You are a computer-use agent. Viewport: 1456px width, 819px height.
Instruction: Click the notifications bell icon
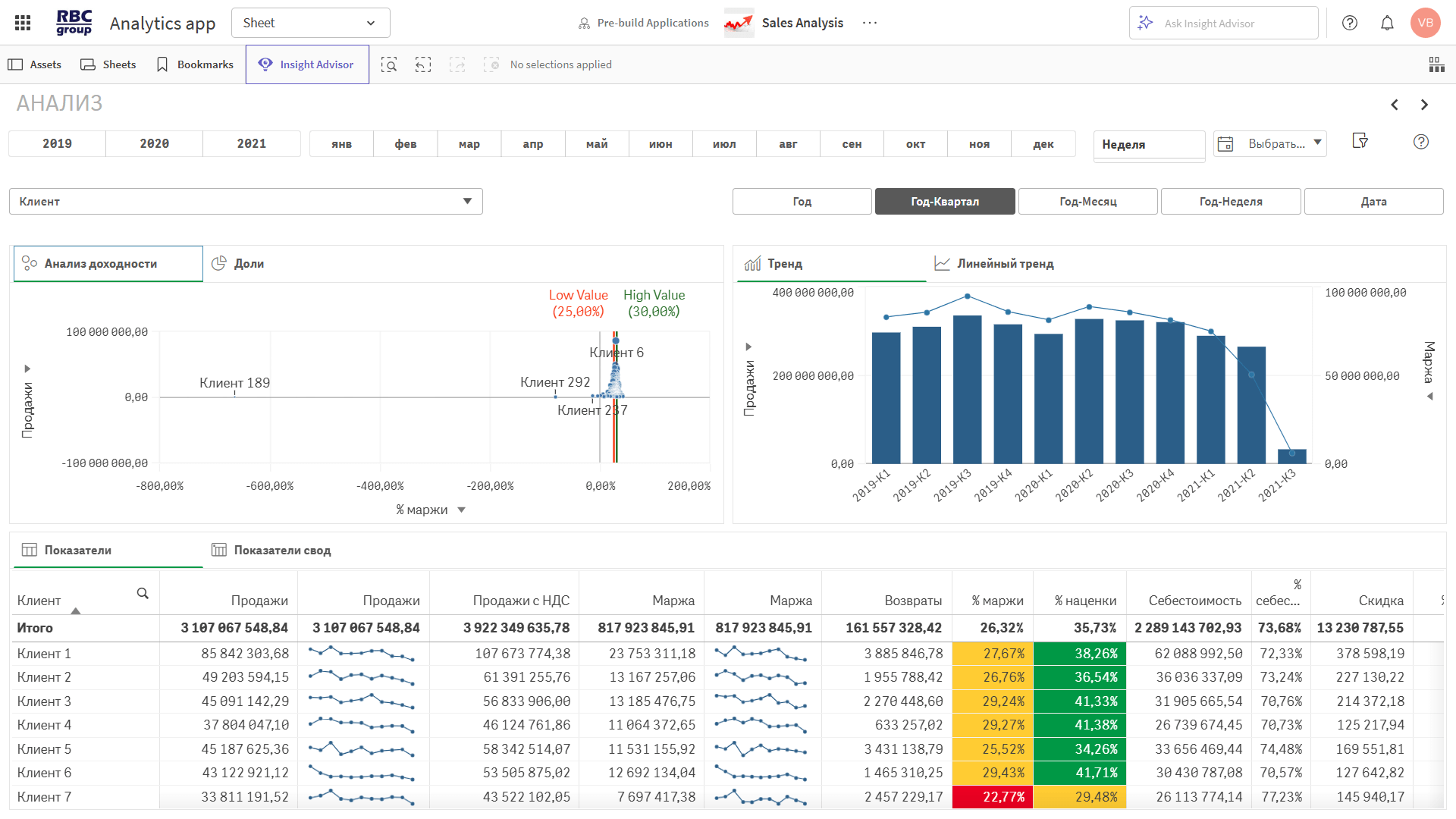tap(1387, 23)
